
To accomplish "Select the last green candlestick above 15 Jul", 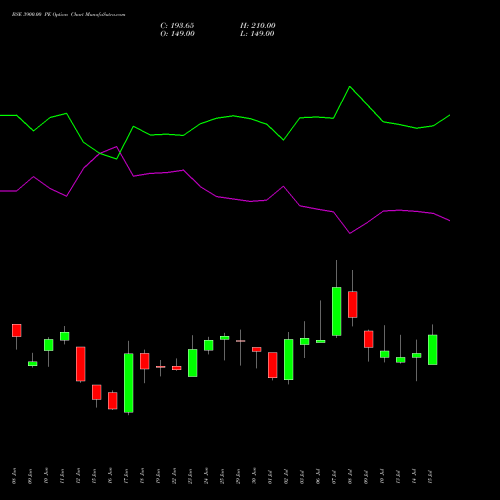I will (433, 350).
